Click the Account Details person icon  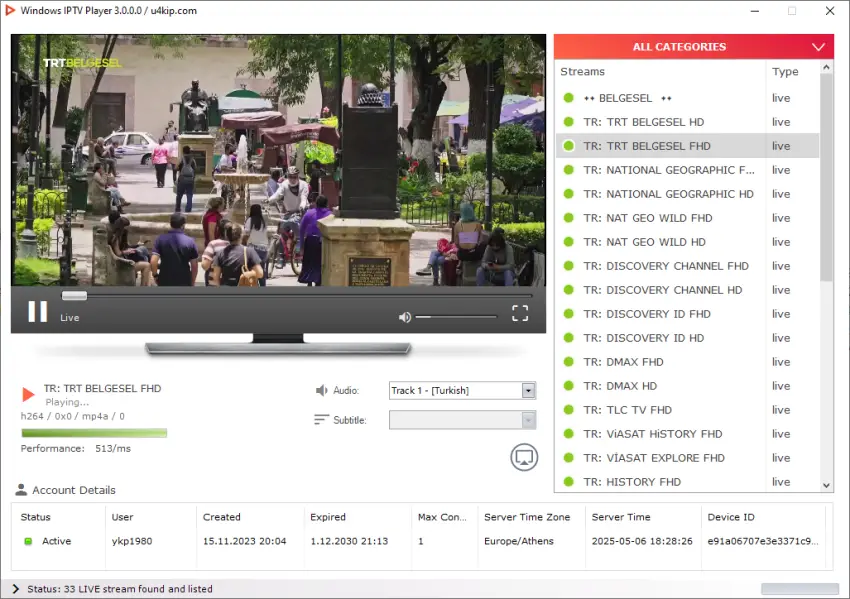(21, 489)
